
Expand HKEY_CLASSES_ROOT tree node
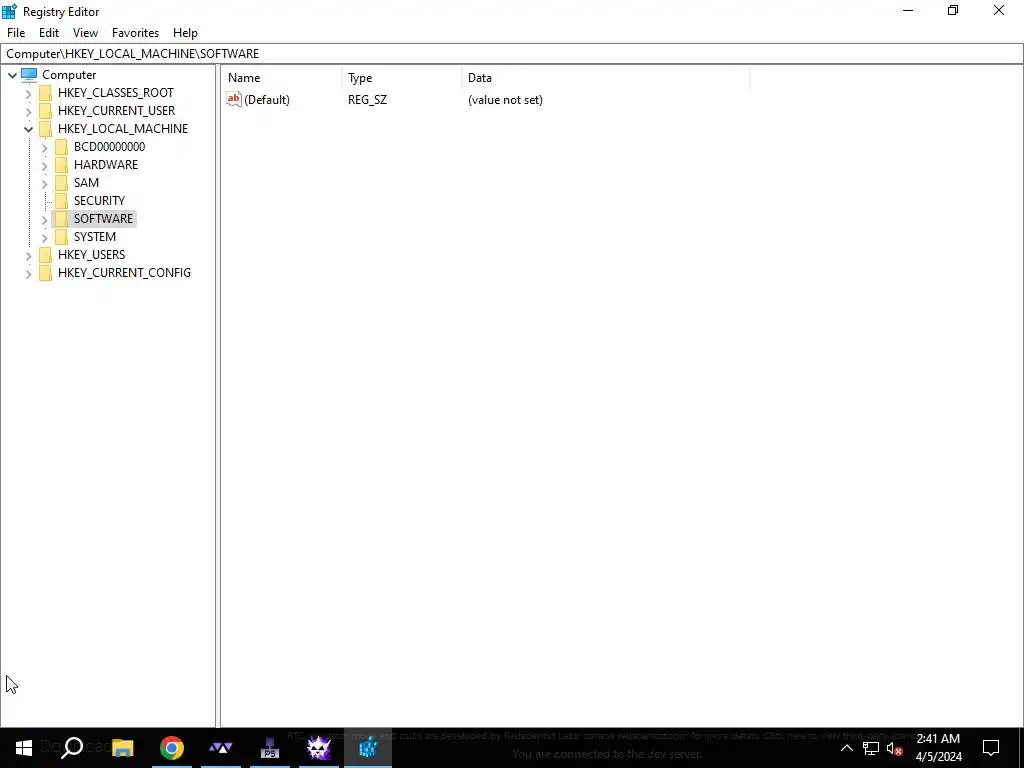click(28, 93)
